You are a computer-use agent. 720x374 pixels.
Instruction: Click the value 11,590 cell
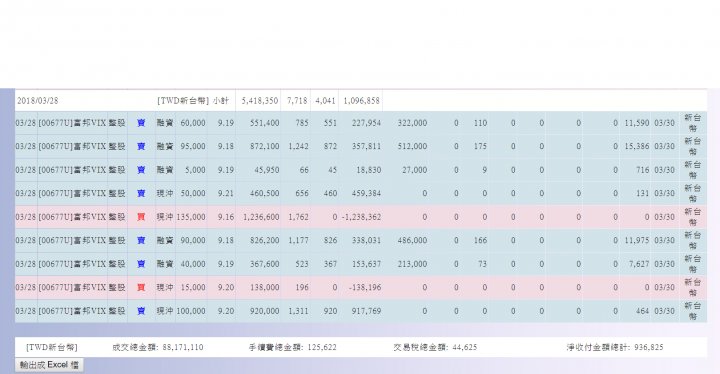click(x=636, y=123)
